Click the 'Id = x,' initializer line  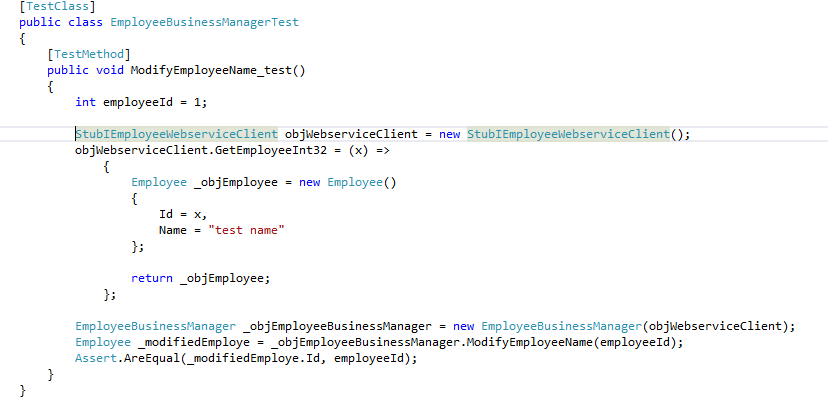pos(183,214)
